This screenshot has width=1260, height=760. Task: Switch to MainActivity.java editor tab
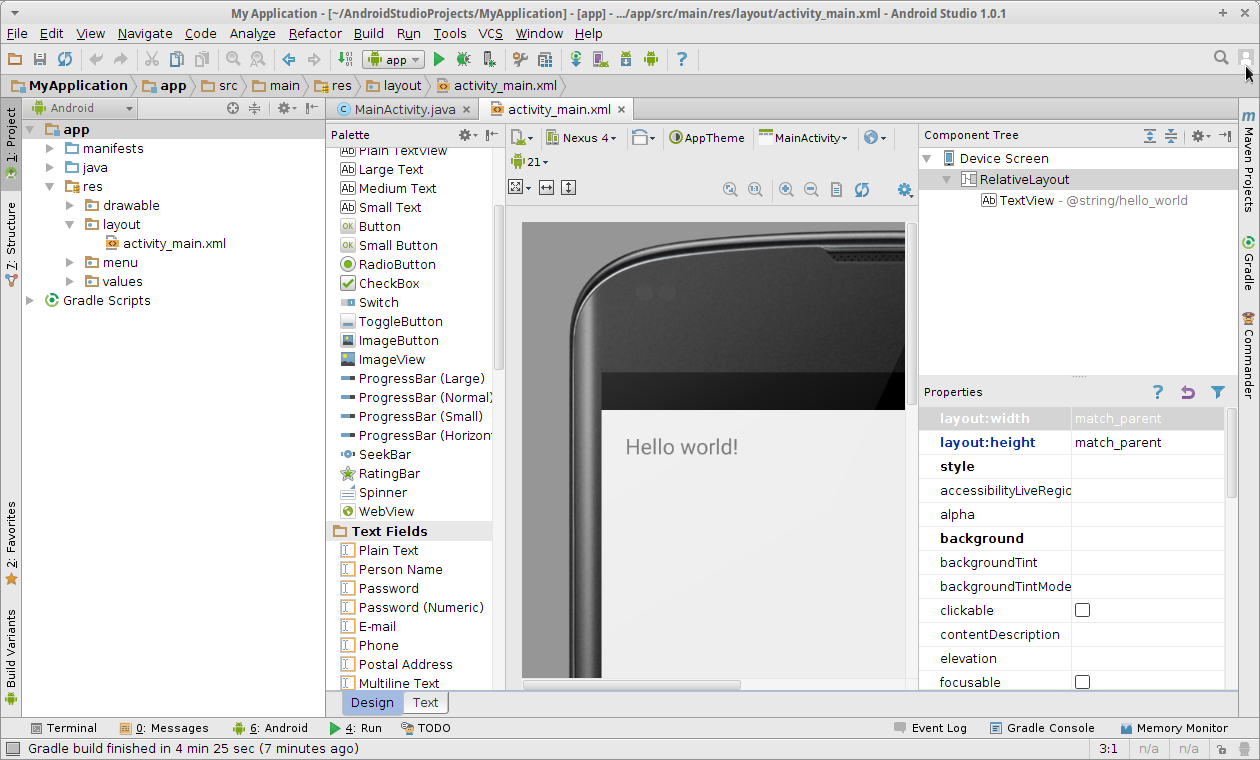click(x=404, y=110)
